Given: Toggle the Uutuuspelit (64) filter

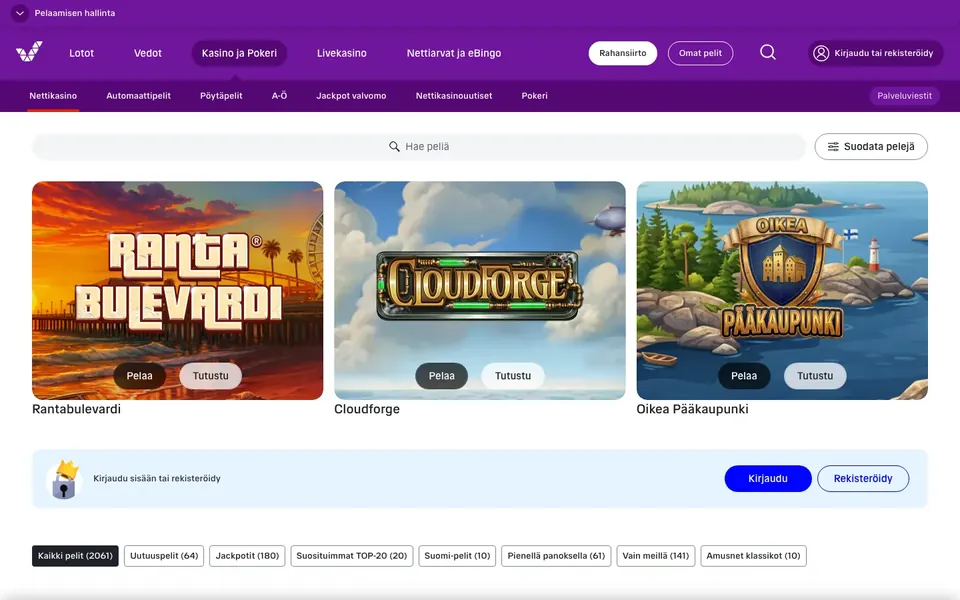Looking at the screenshot, I should point(164,556).
